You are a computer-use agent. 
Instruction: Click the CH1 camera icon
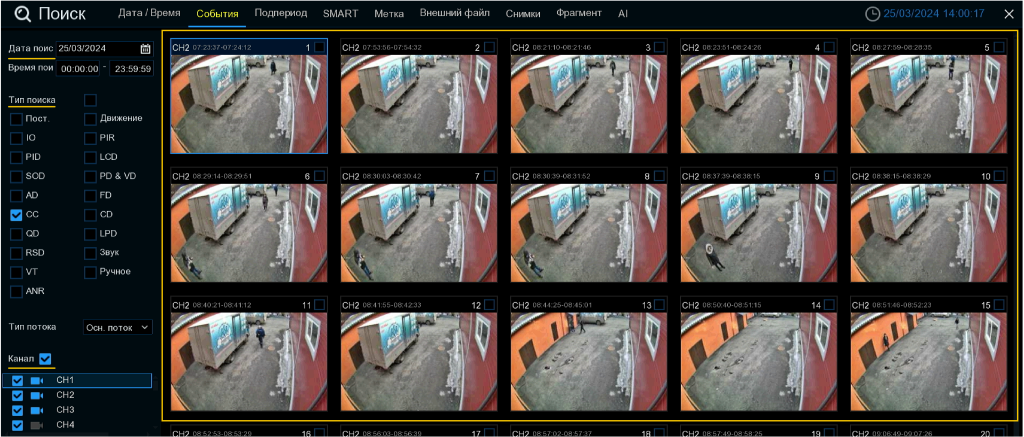(37, 380)
